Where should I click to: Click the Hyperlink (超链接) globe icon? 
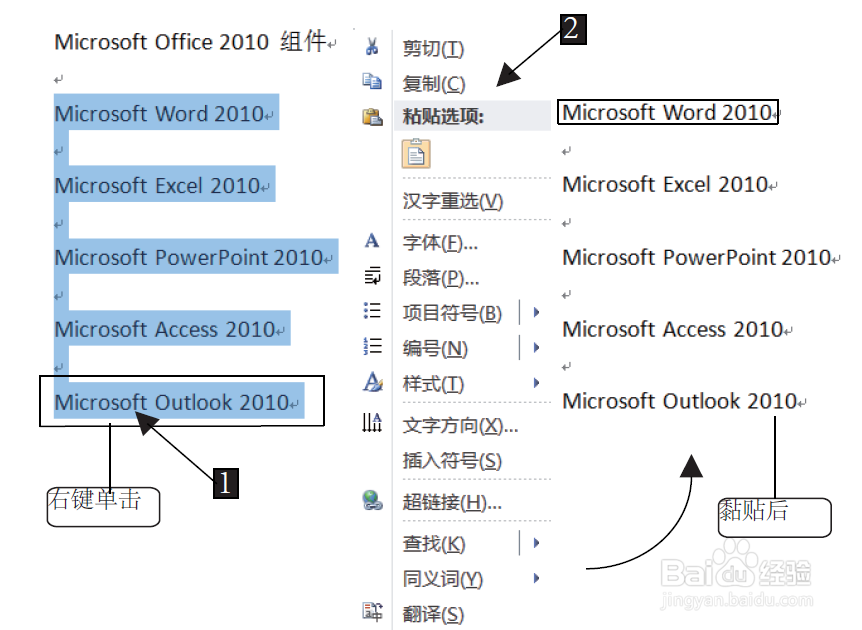(371, 502)
